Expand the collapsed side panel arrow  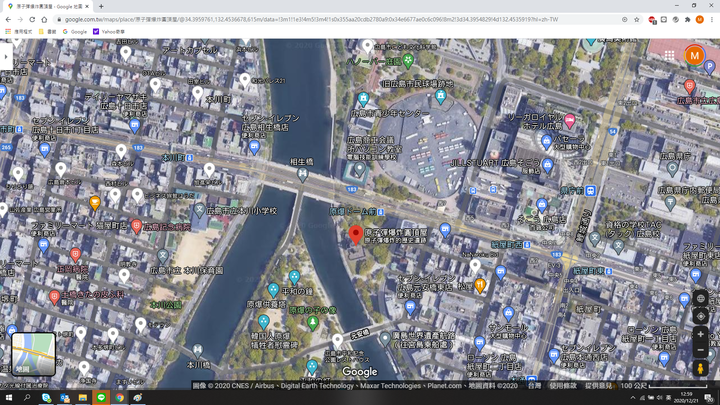(x=6, y=56)
